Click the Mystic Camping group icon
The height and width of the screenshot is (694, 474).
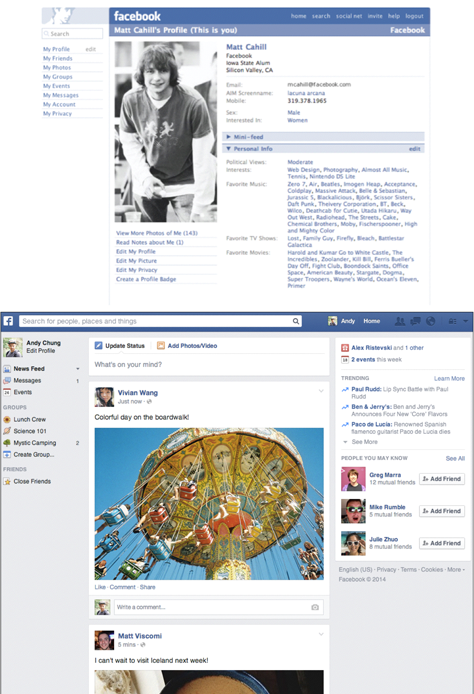click(7, 443)
